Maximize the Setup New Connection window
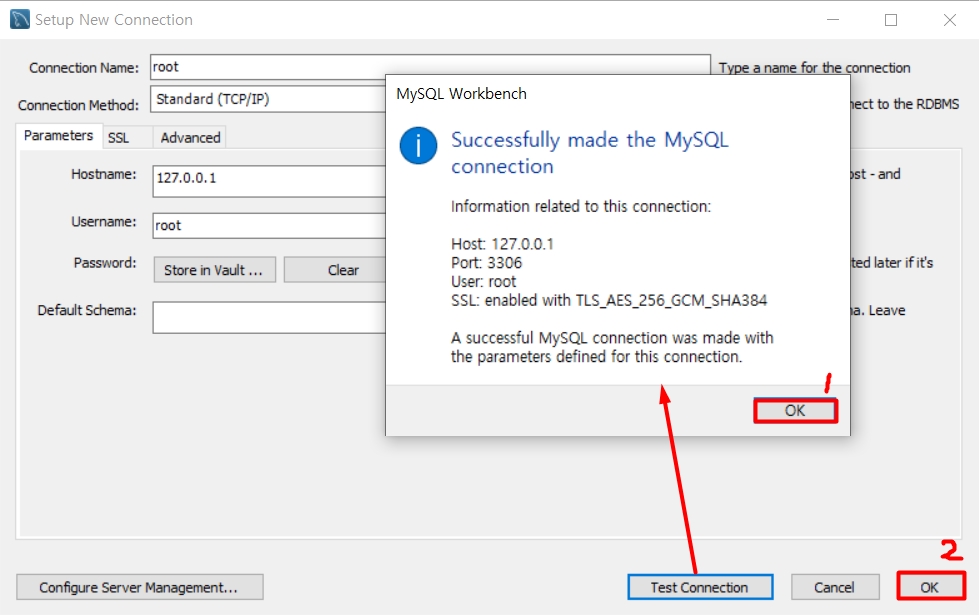Screen dimensions: 979x615 [x=891, y=19]
